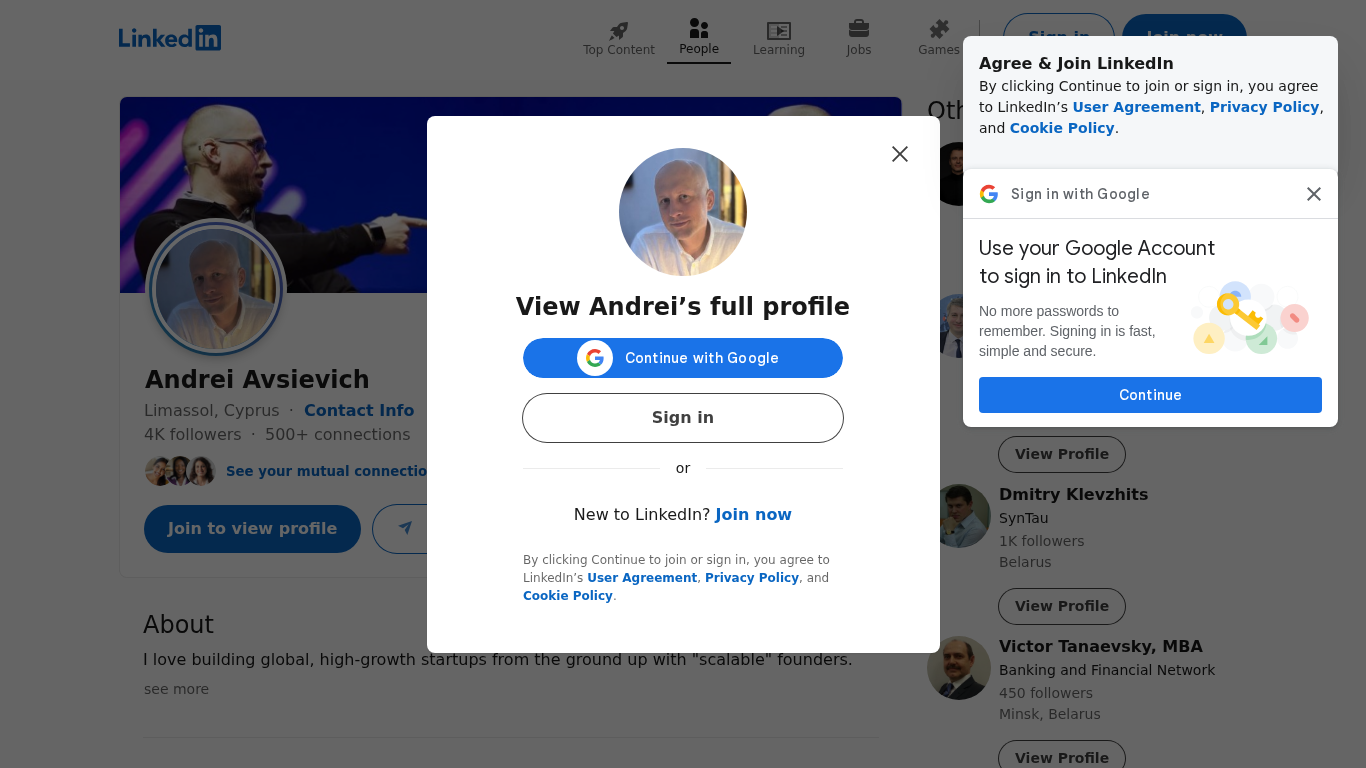Click the About section heading
This screenshot has height=768, width=1366.
pos(178,625)
